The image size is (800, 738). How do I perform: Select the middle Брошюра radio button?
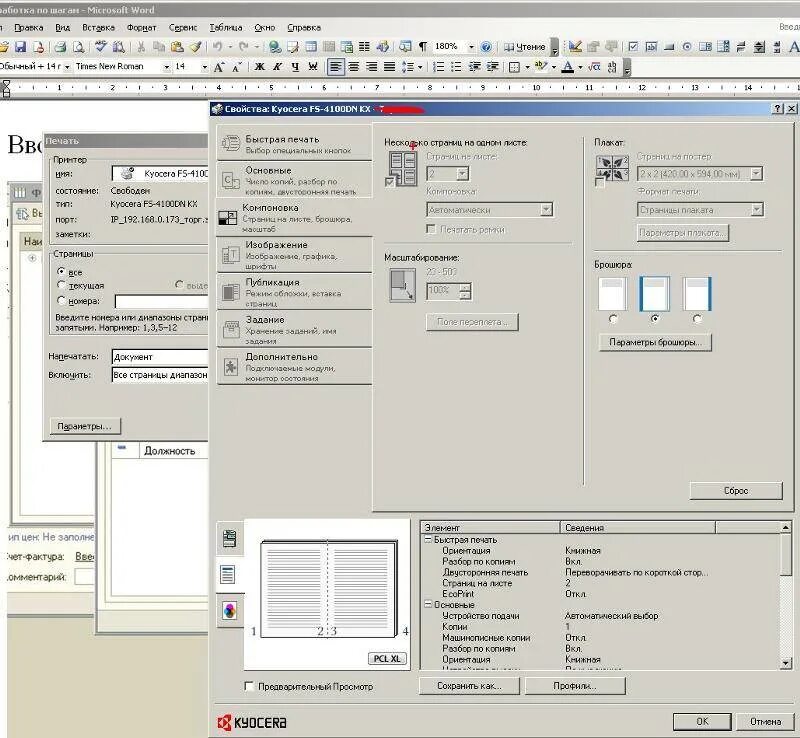(655, 319)
